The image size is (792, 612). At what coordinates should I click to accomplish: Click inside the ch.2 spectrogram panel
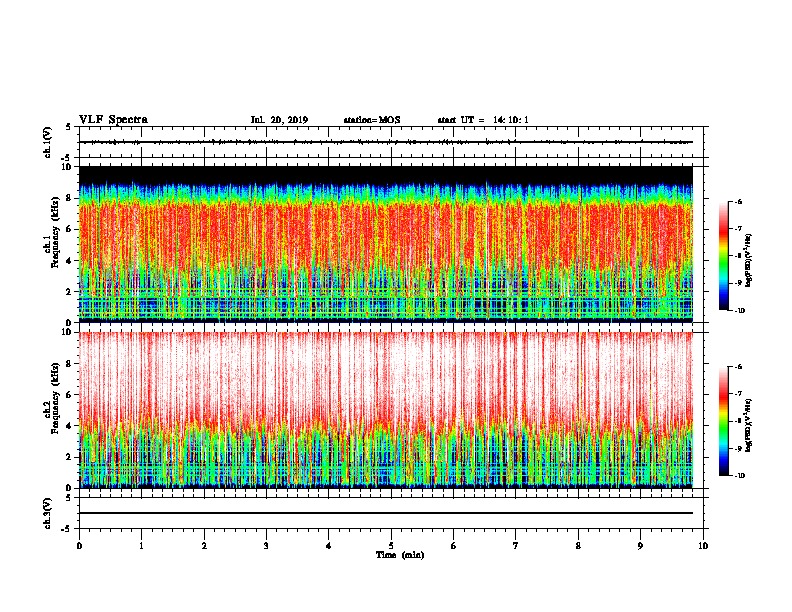click(x=386, y=410)
